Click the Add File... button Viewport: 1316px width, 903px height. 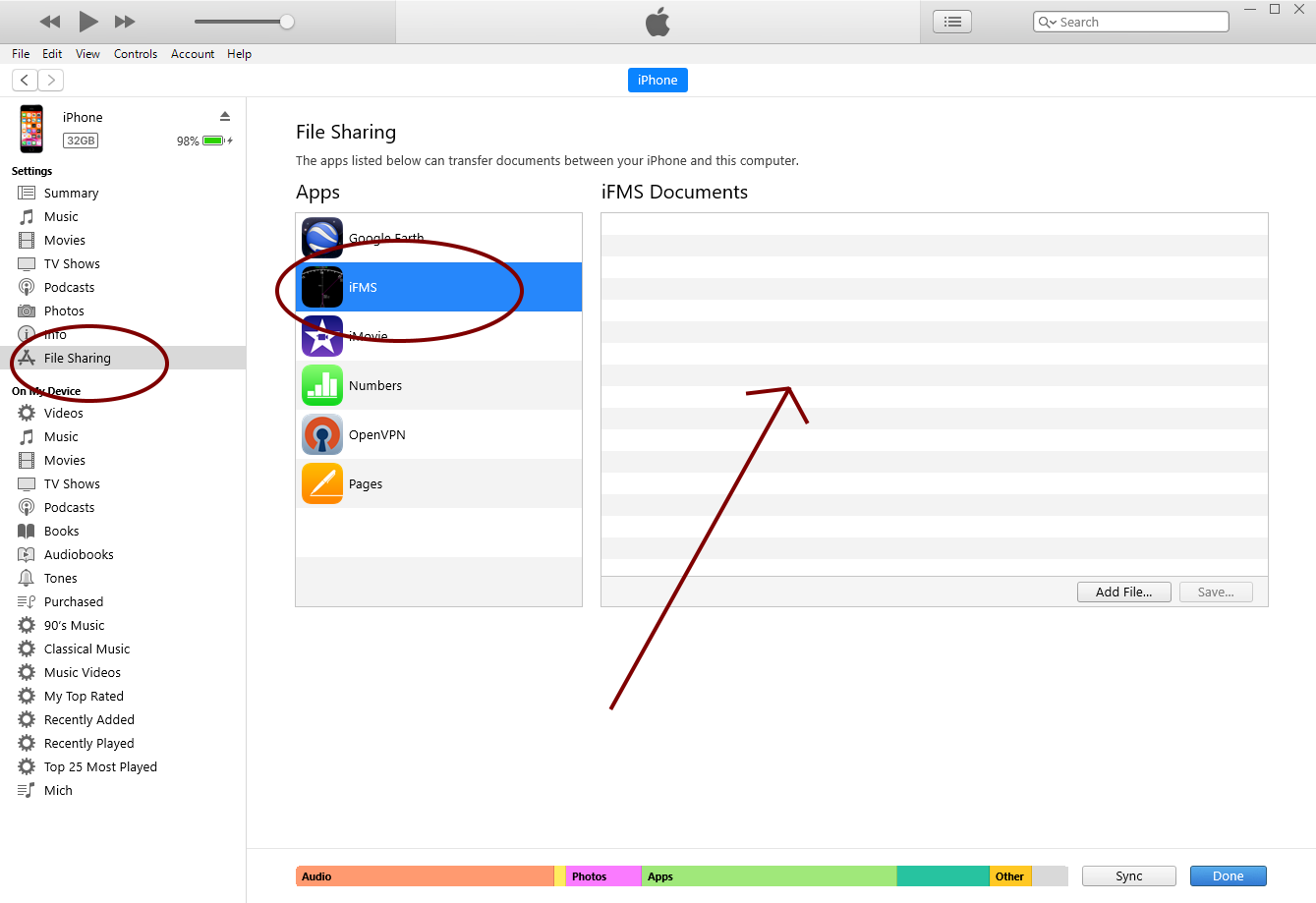point(1123,592)
